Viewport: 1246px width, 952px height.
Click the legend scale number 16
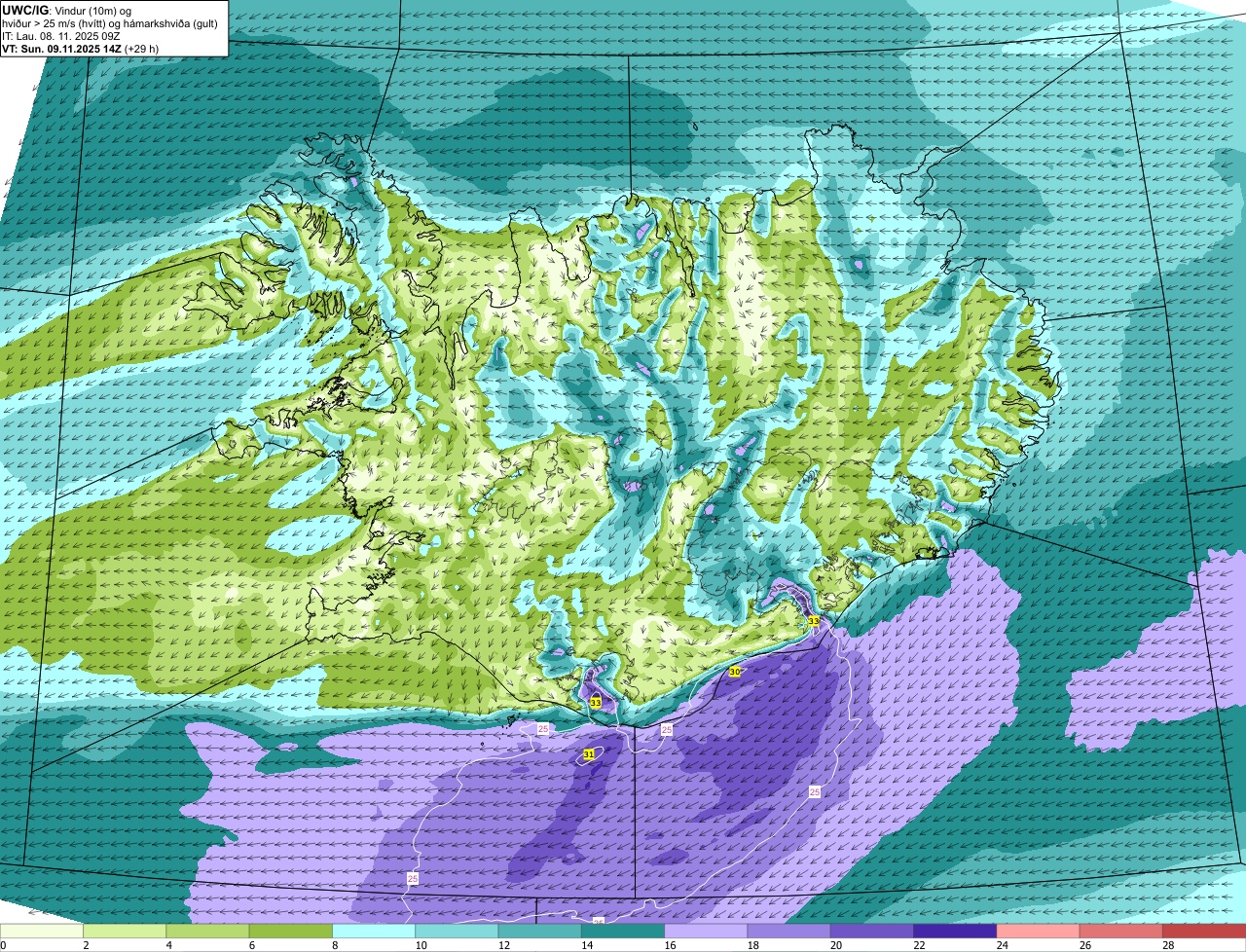tap(671, 945)
